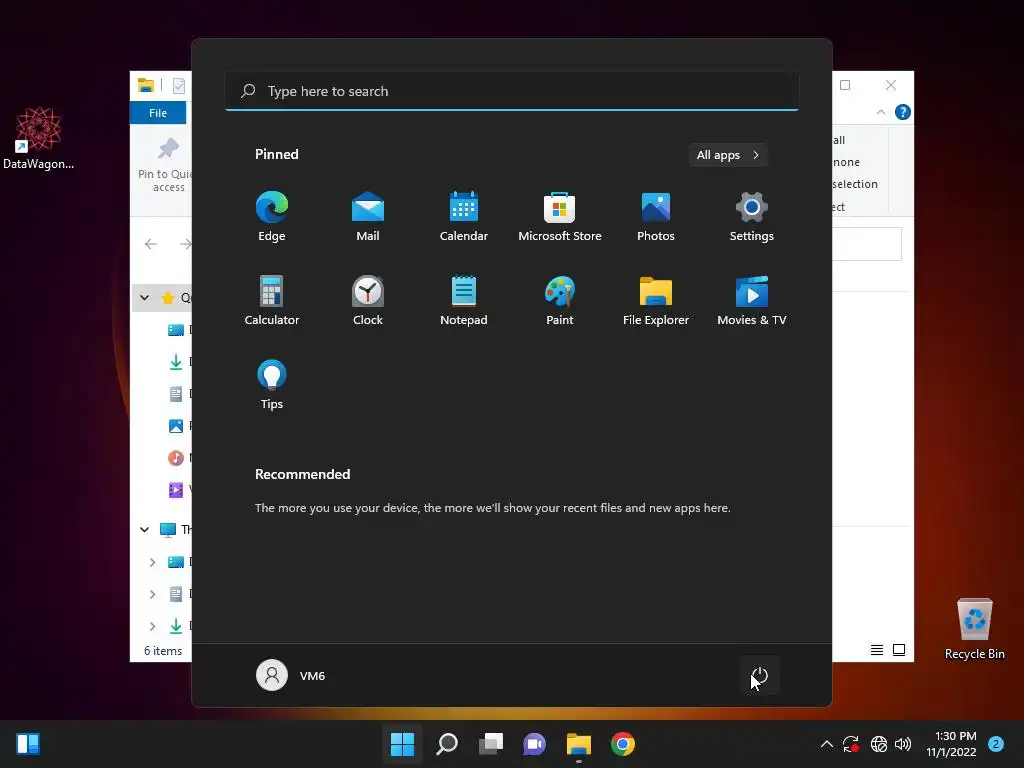Open Explorer help question mark icon
Screen dimensions: 1024x768
point(903,112)
